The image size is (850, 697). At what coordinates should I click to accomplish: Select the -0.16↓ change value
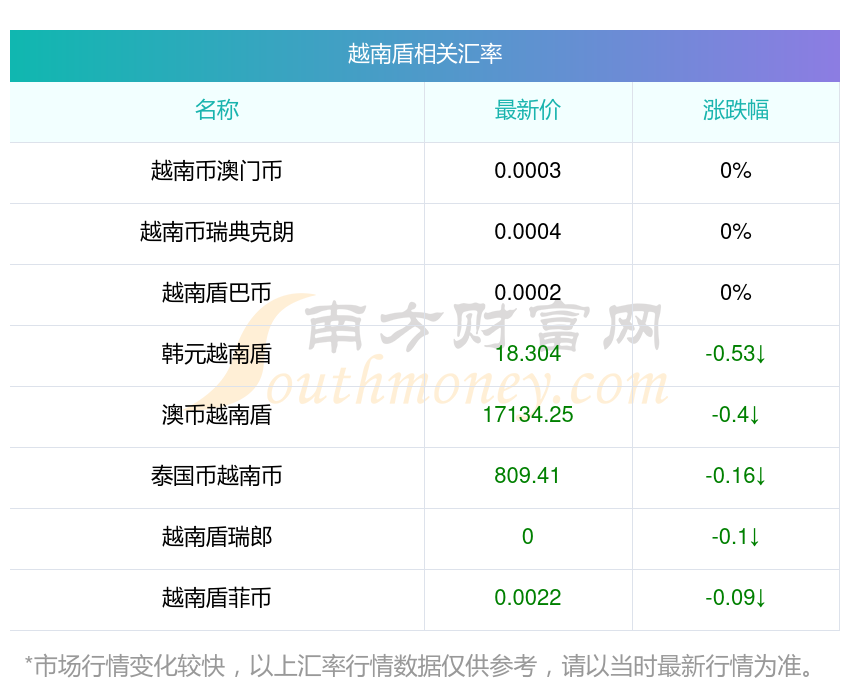point(735,476)
